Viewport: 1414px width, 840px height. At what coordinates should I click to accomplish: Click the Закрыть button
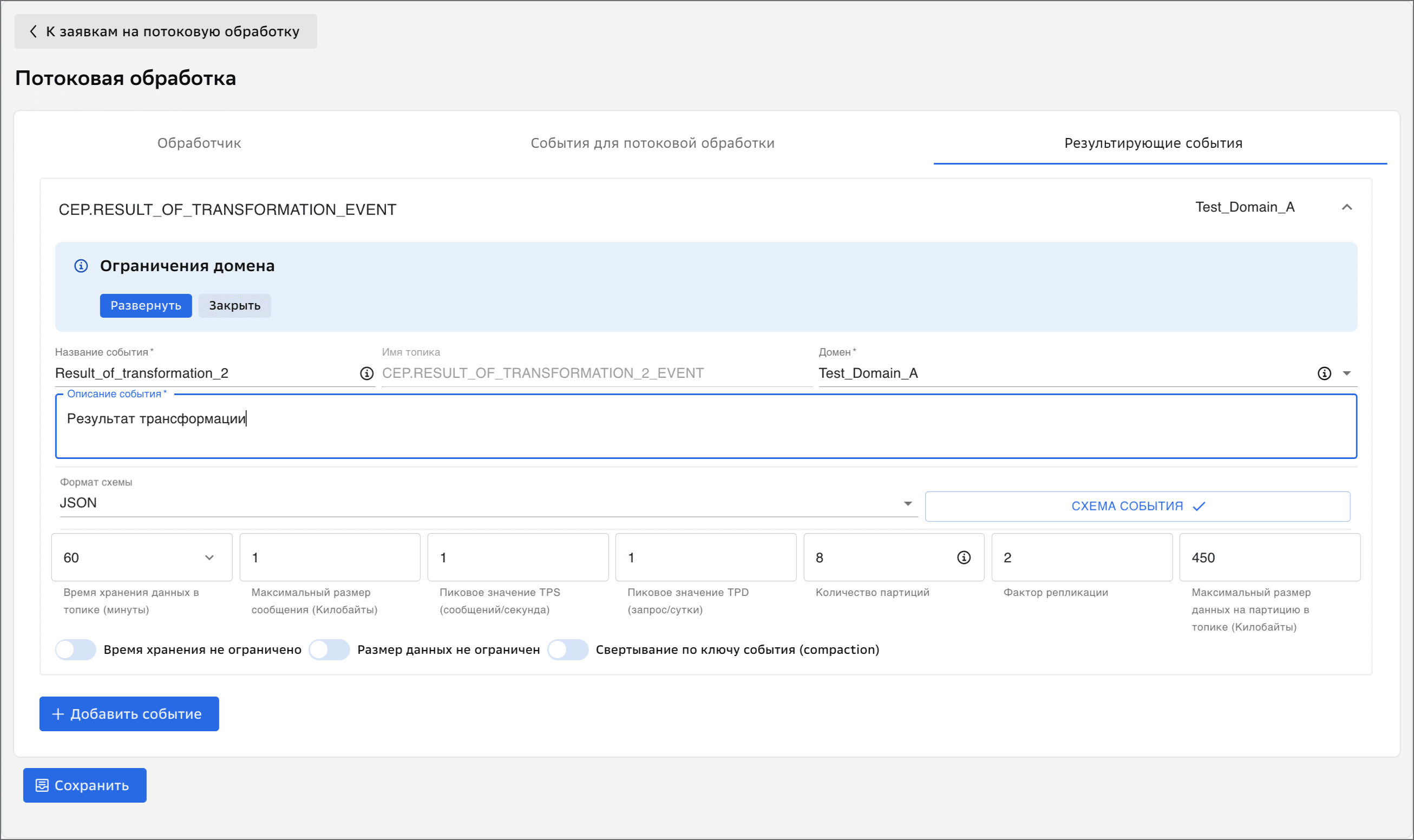(234, 306)
